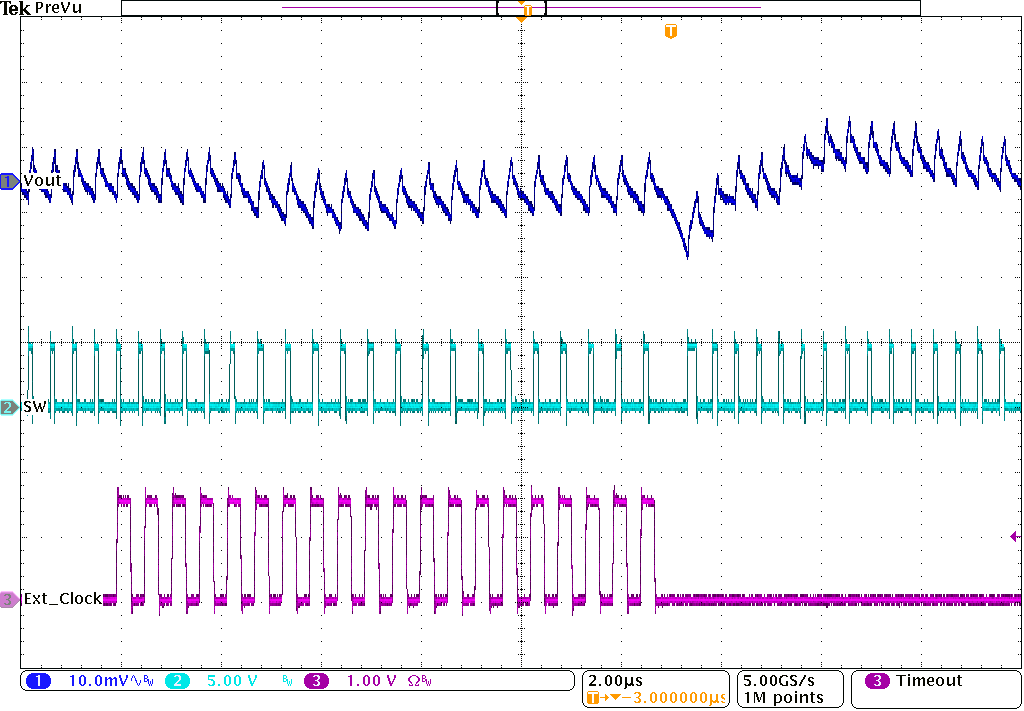Select the channel 1 Vout badge
1024x711 pixels.
point(8,182)
